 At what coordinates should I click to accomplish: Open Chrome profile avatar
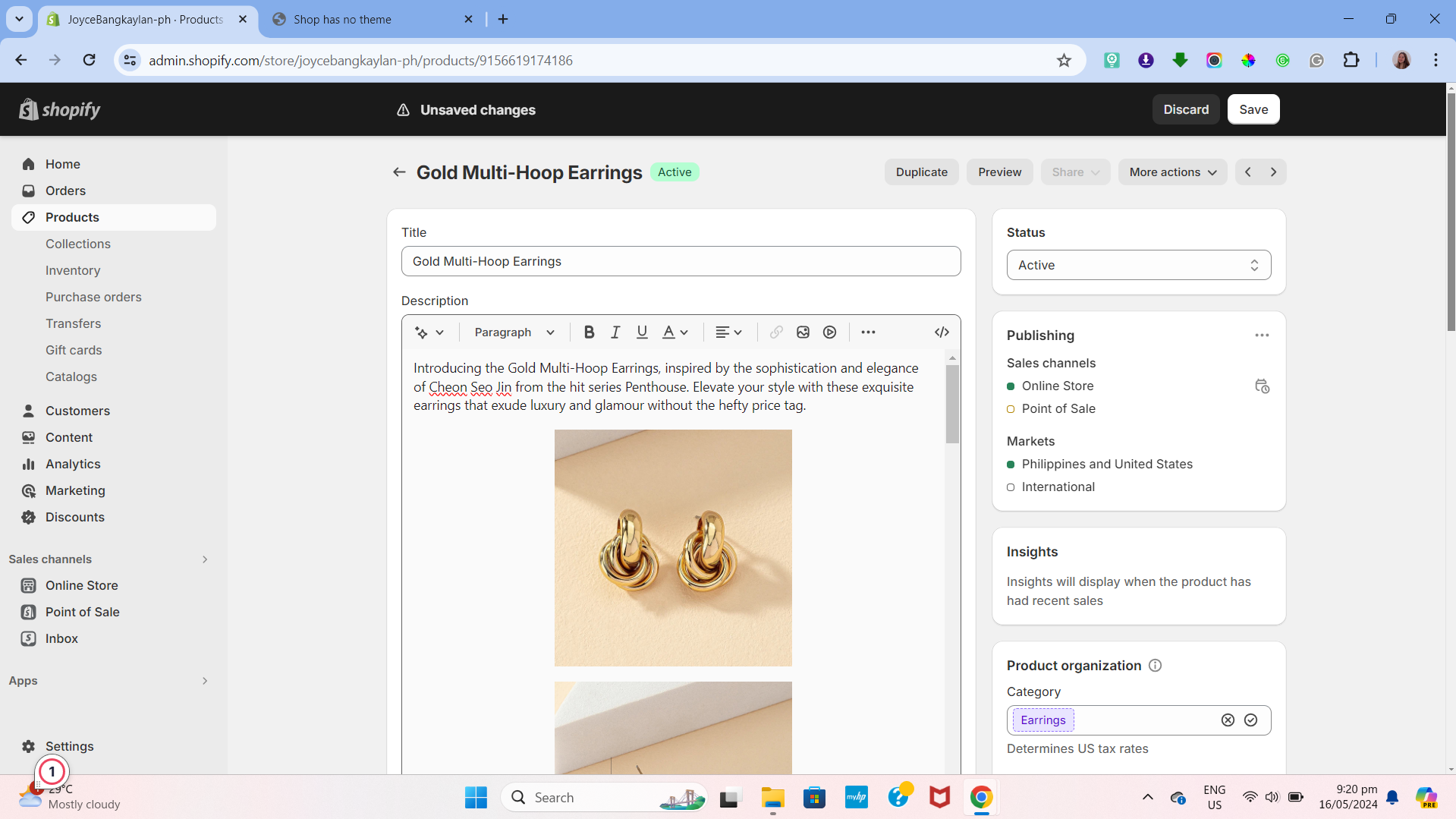click(x=1401, y=61)
